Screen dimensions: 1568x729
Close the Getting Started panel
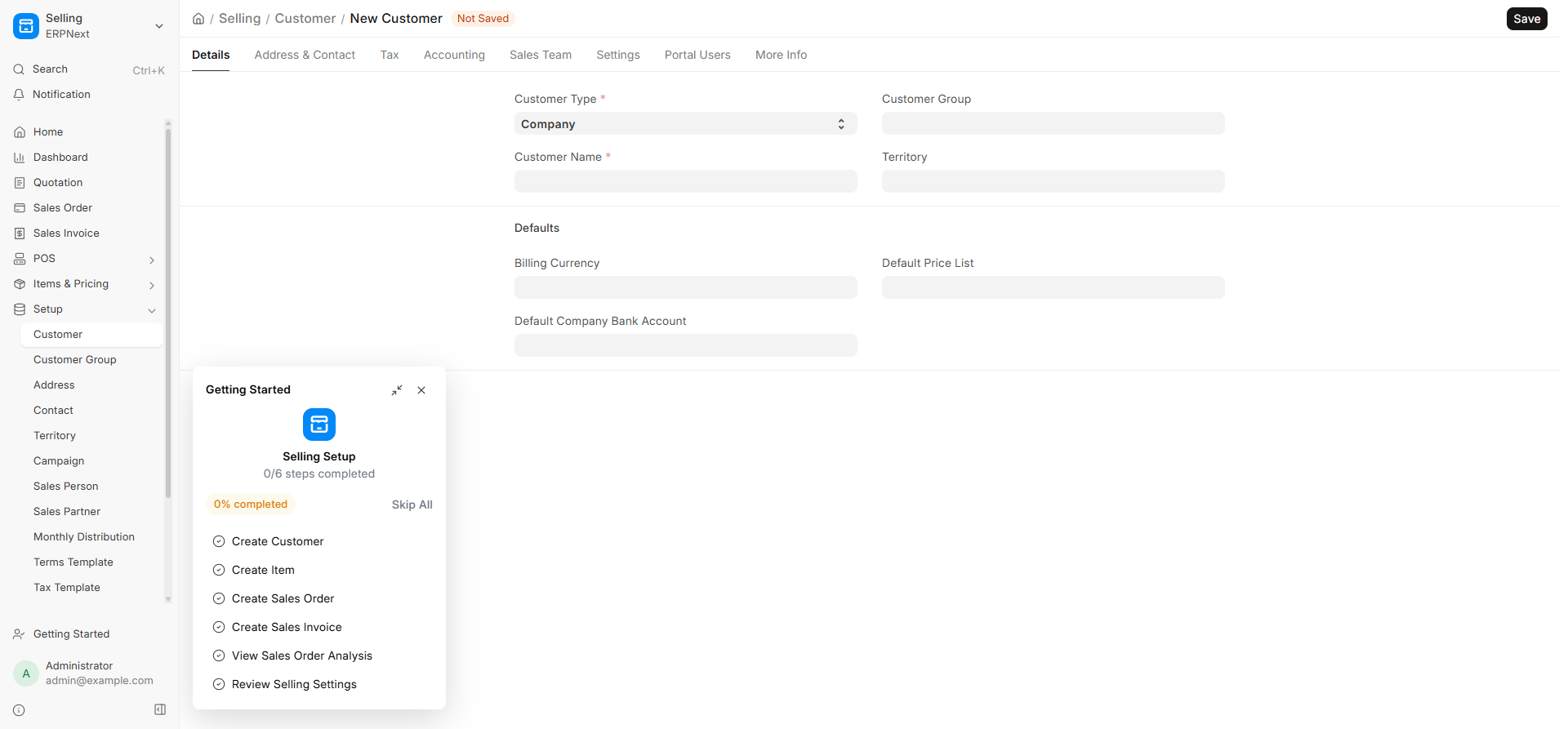421,390
